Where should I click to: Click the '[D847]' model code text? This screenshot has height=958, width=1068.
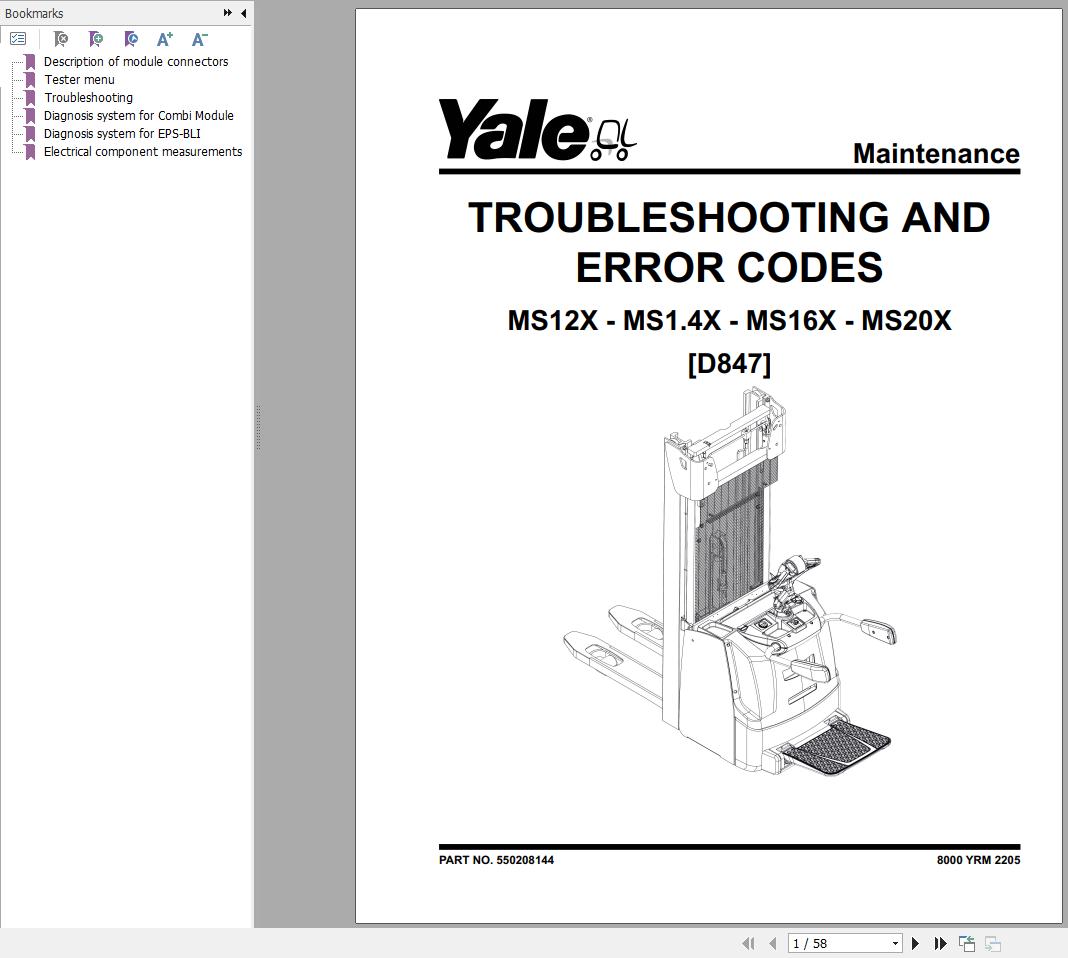tap(729, 363)
